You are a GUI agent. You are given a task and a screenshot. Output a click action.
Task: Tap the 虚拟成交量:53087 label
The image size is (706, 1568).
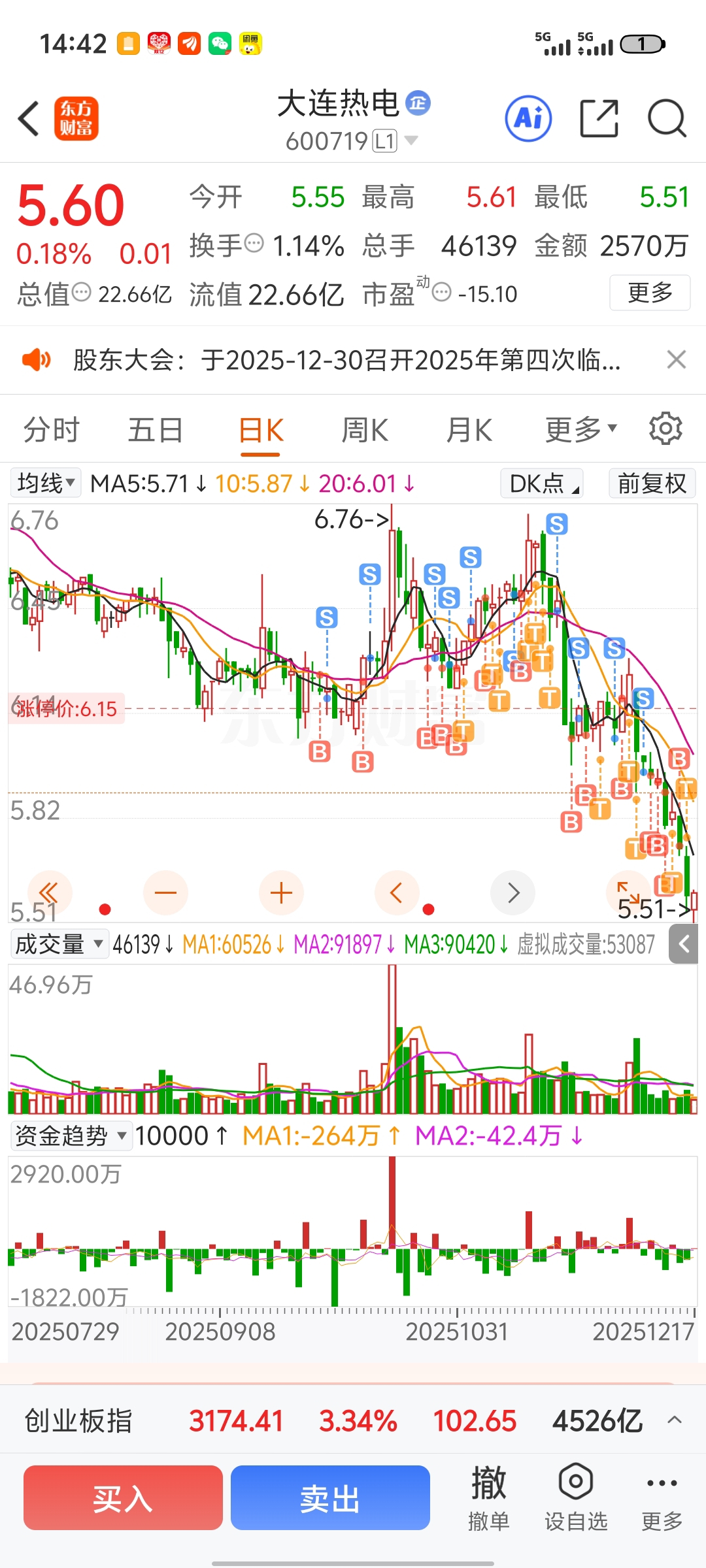tap(586, 944)
